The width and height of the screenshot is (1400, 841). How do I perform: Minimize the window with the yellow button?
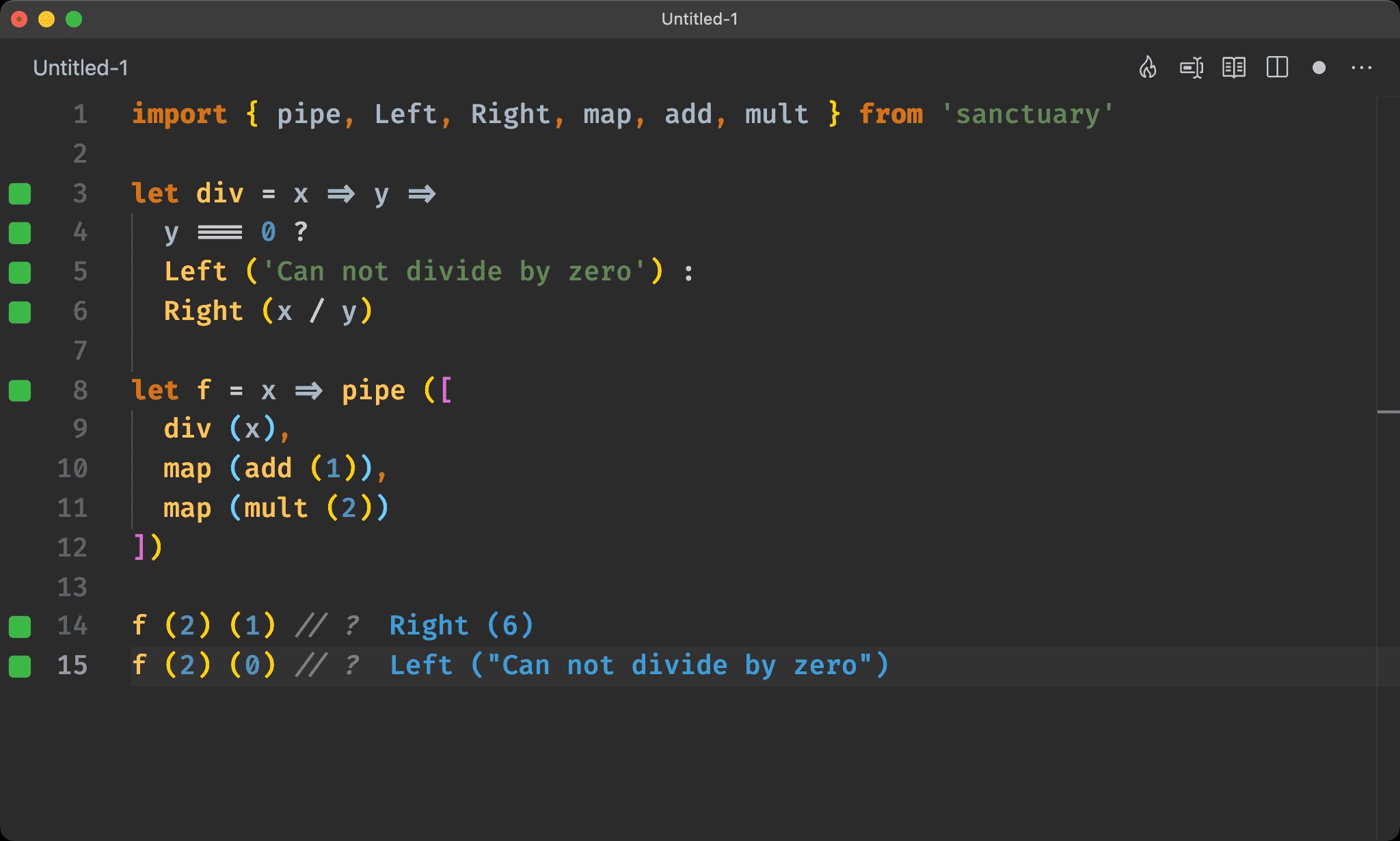46,19
